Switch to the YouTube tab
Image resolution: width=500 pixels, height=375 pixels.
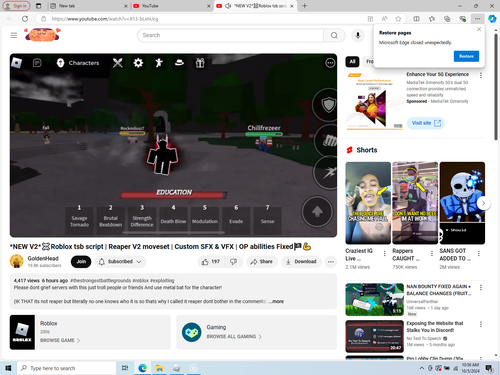click(x=171, y=6)
